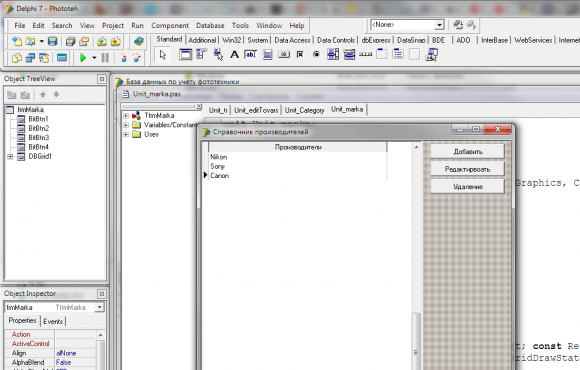Select the RadioButton component icon
The image size is (580, 370).
tap(316, 55)
